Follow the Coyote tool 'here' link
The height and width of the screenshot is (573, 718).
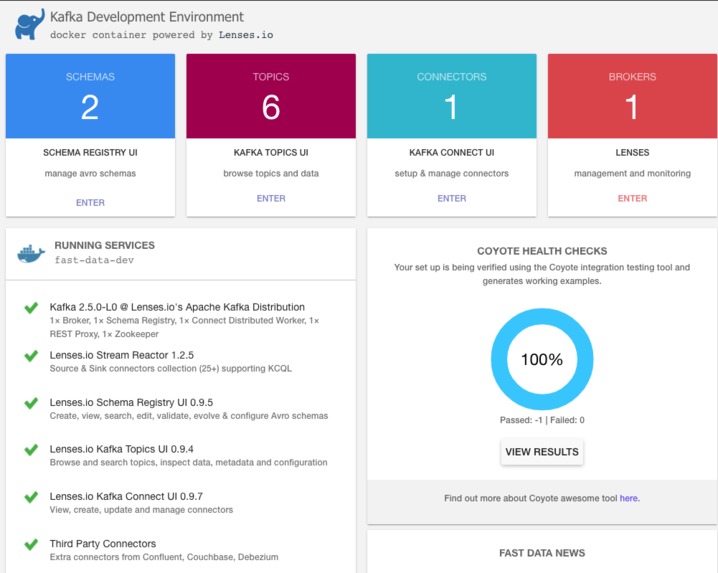pyautogui.click(x=629, y=498)
